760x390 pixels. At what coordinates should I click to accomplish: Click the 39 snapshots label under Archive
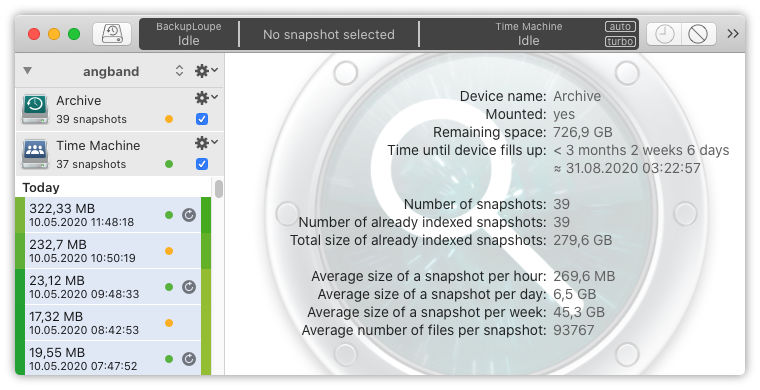click(91, 119)
